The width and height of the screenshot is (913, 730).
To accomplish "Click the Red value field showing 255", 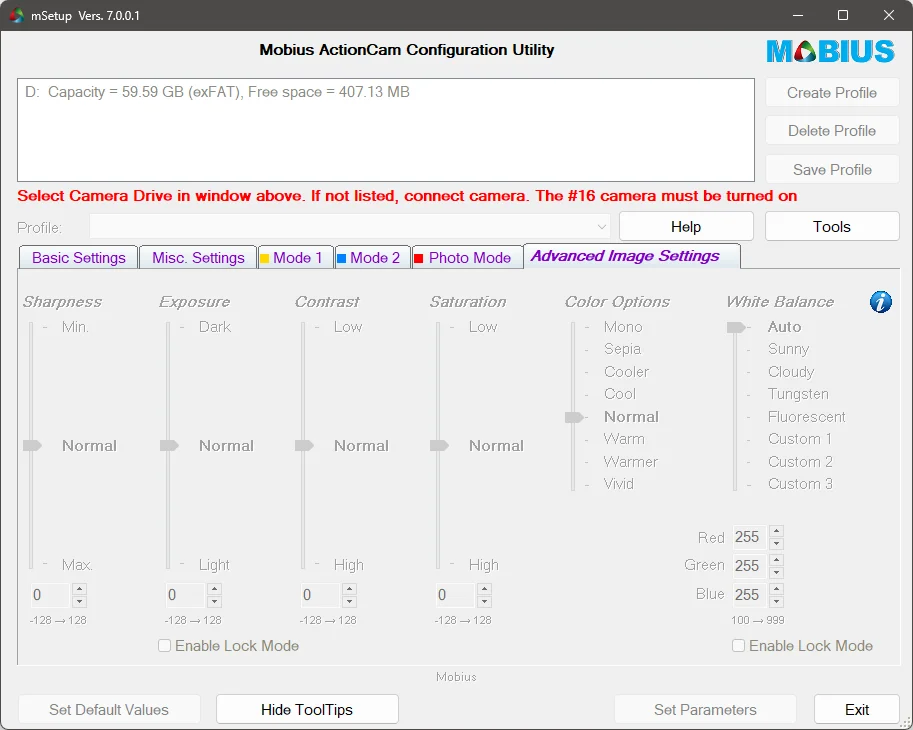I will coord(750,537).
